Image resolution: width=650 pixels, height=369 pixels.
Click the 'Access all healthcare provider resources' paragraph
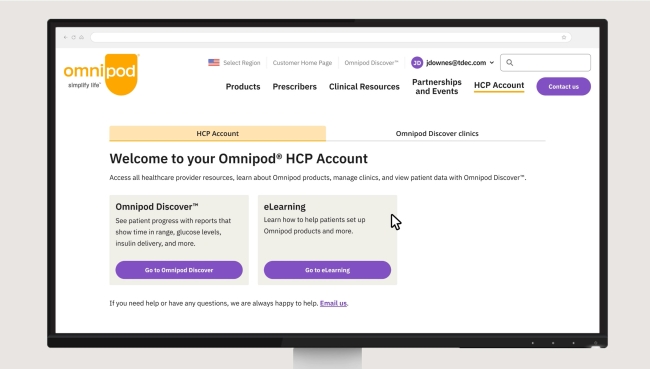click(318, 177)
